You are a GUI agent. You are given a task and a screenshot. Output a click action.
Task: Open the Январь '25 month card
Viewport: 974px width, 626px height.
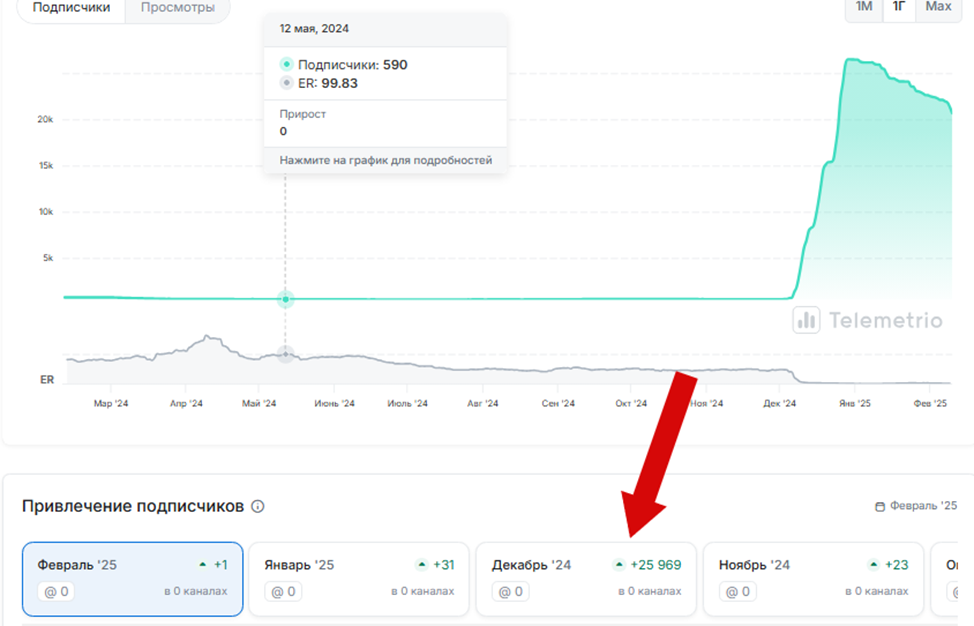pos(358,579)
